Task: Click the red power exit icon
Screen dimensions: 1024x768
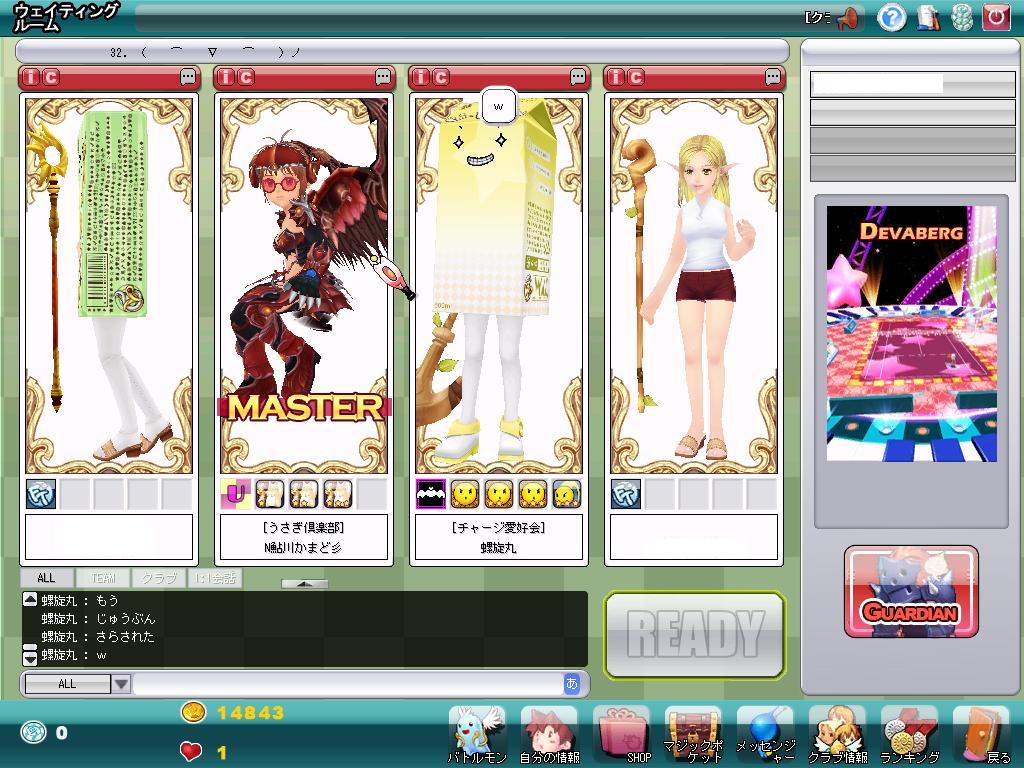Action: click(996, 17)
